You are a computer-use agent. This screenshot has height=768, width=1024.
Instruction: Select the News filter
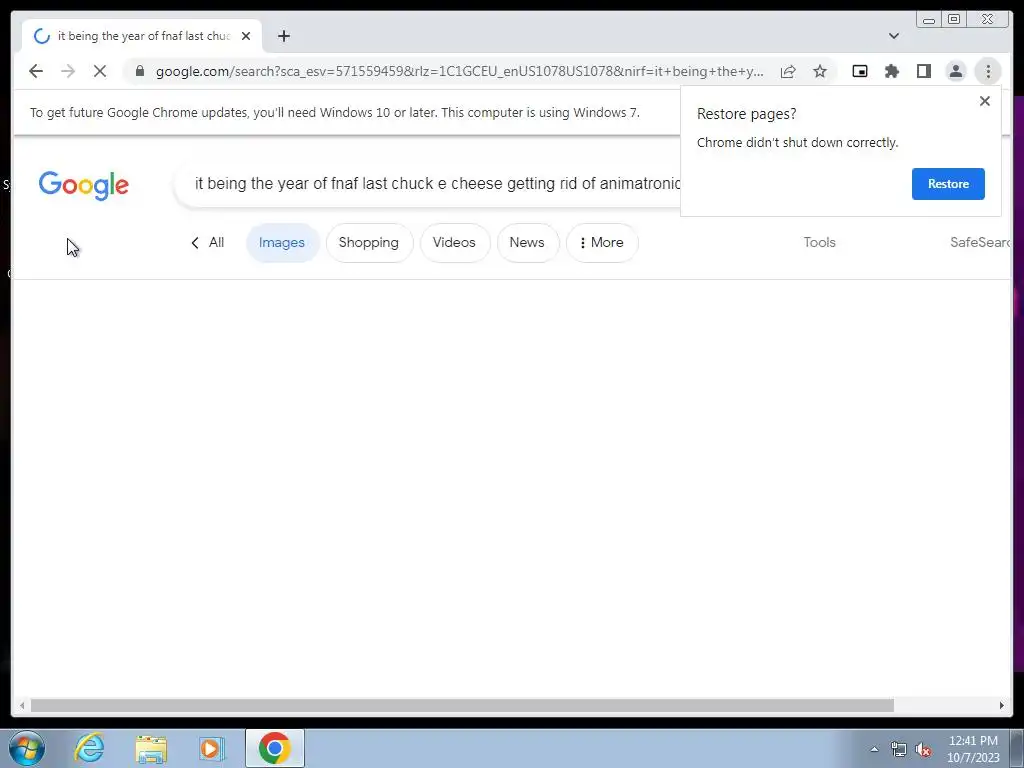(527, 242)
